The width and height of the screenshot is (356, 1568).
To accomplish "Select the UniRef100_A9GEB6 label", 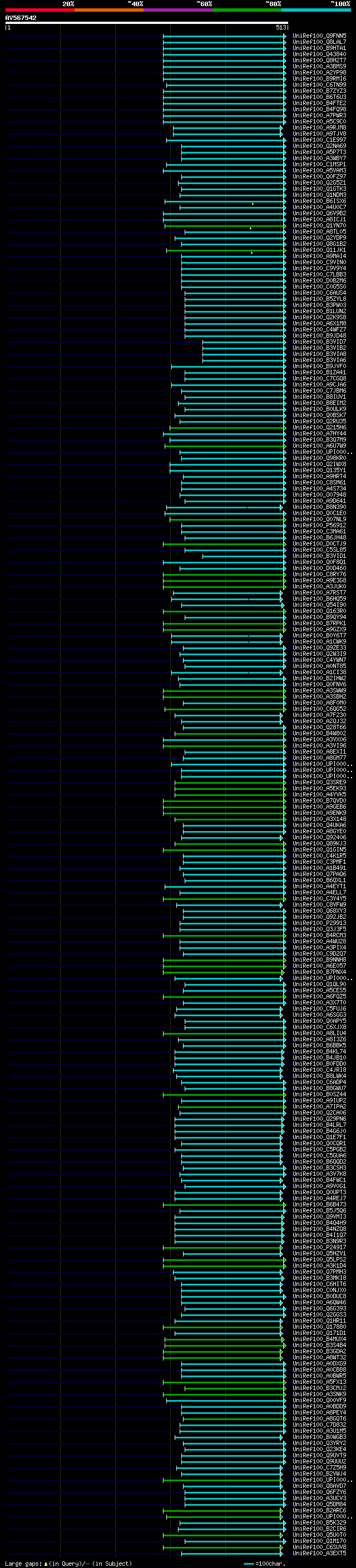I will [x=319, y=807].
